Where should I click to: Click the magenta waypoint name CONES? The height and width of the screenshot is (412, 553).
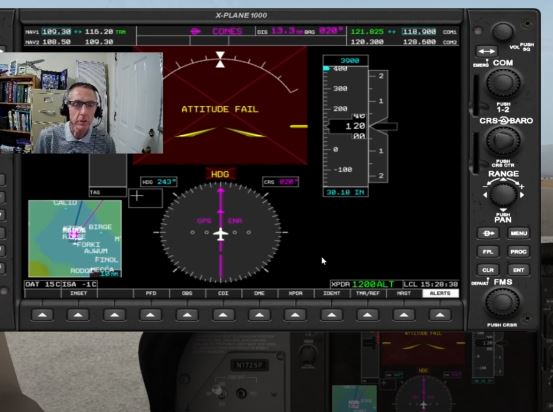click(x=227, y=31)
